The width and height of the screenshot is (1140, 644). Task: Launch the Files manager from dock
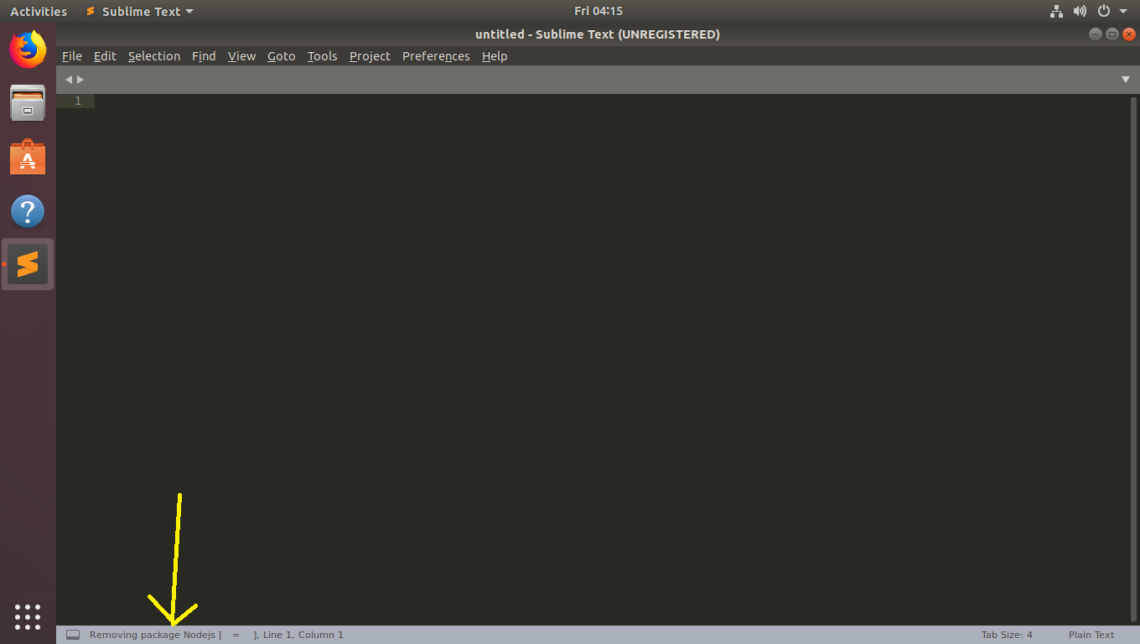(x=28, y=103)
